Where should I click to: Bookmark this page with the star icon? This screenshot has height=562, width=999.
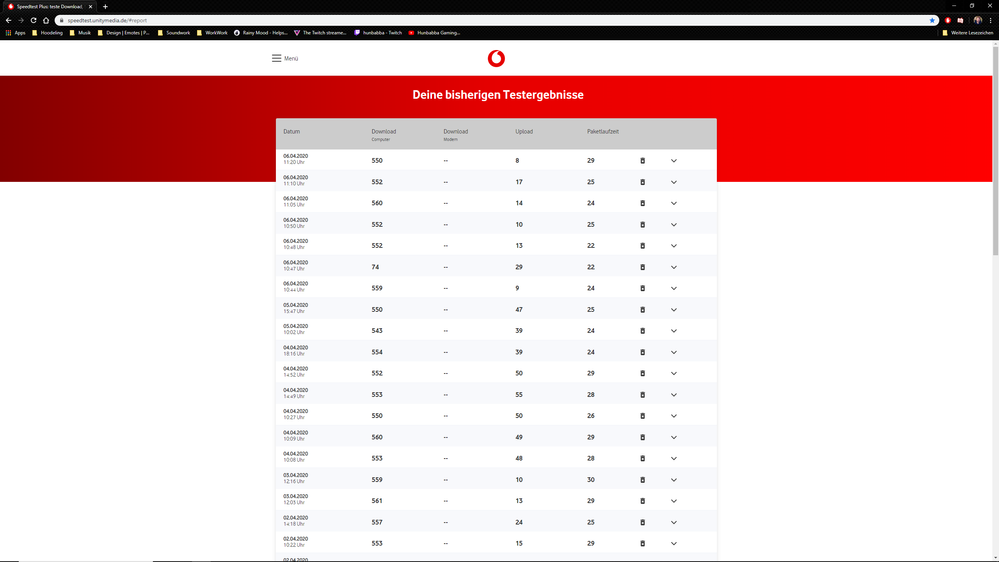932,20
